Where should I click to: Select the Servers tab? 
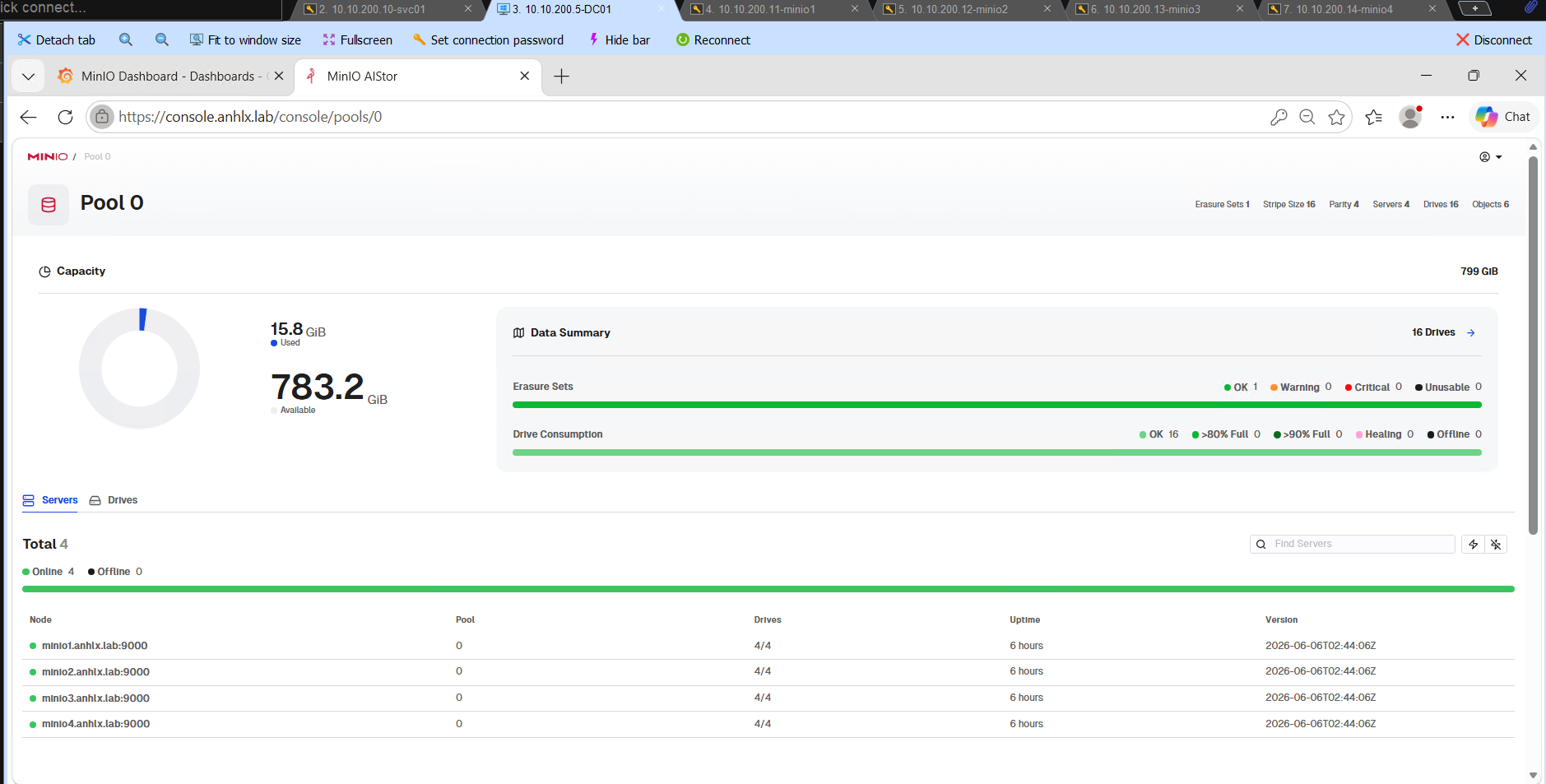point(50,500)
